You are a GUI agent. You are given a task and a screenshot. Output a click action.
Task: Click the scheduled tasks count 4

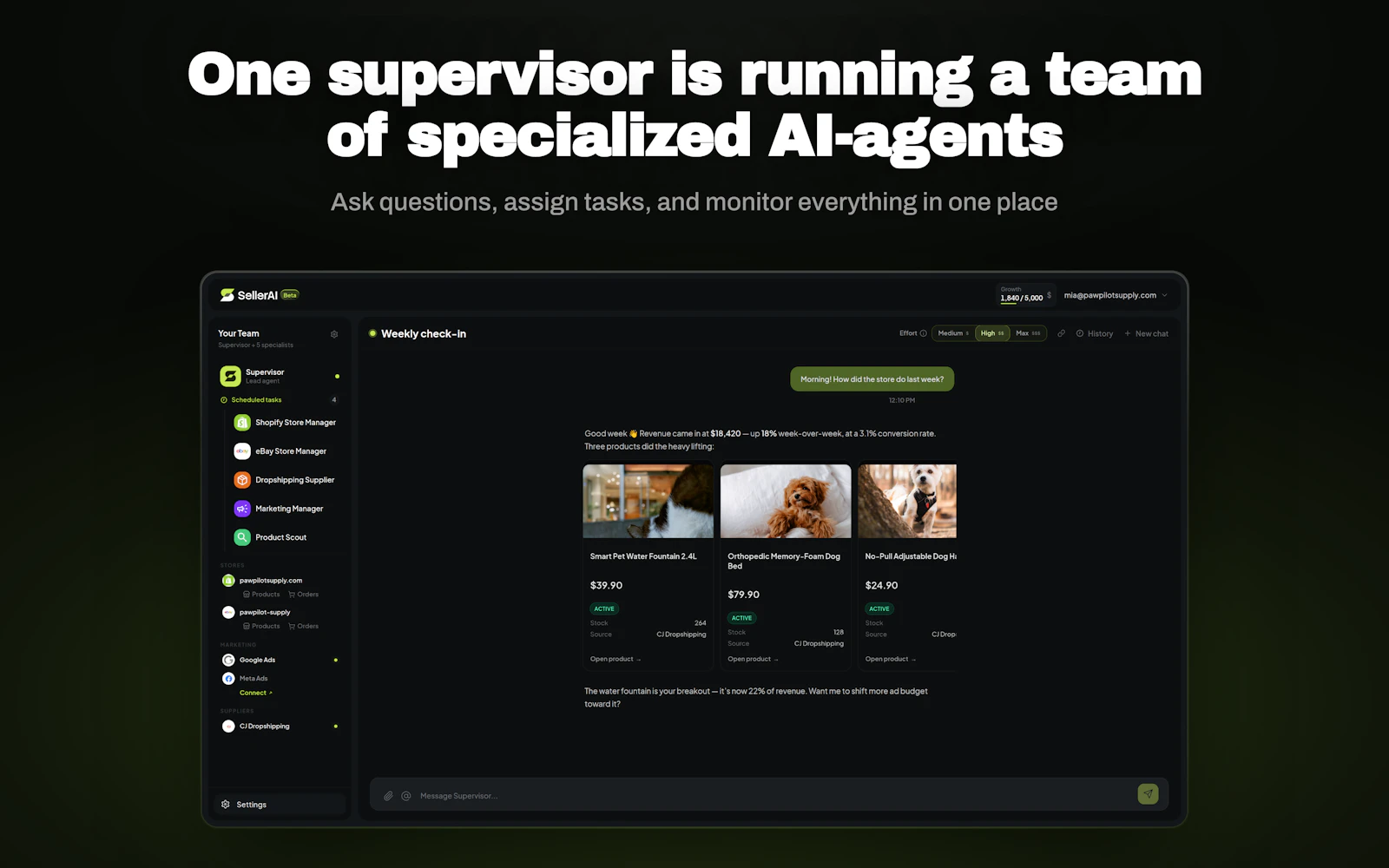click(x=334, y=400)
